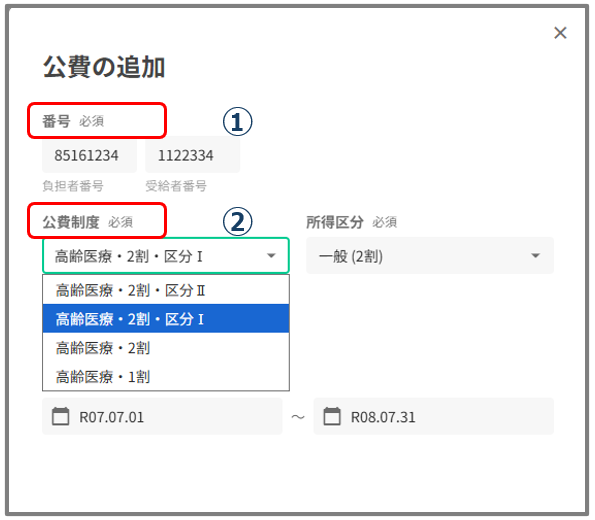Viewport: 595px width, 520px height.
Task: Open the 所得区分 dropdown showing 一般 (2割)
Action: (430, 256)
